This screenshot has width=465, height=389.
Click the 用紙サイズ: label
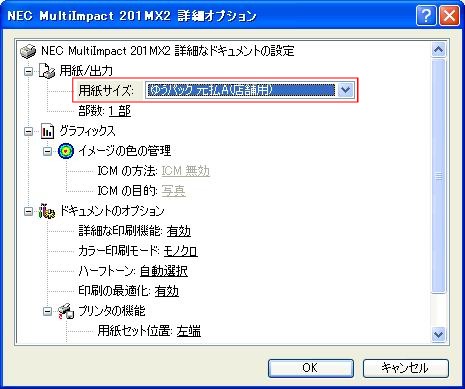pyautogui.click(x=106, y=90)
